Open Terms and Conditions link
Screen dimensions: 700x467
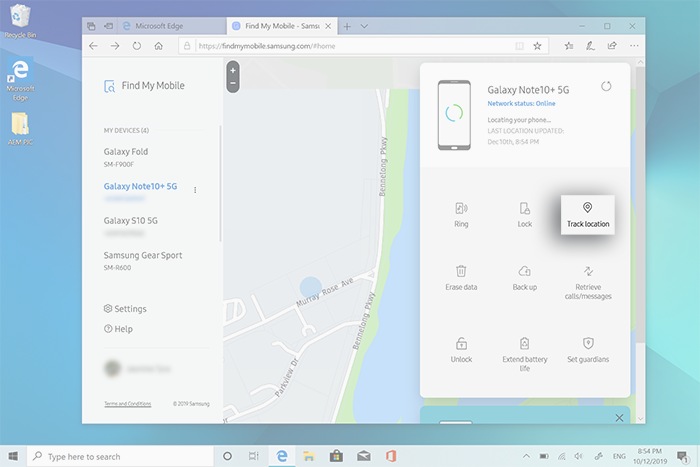click(128, 404)
